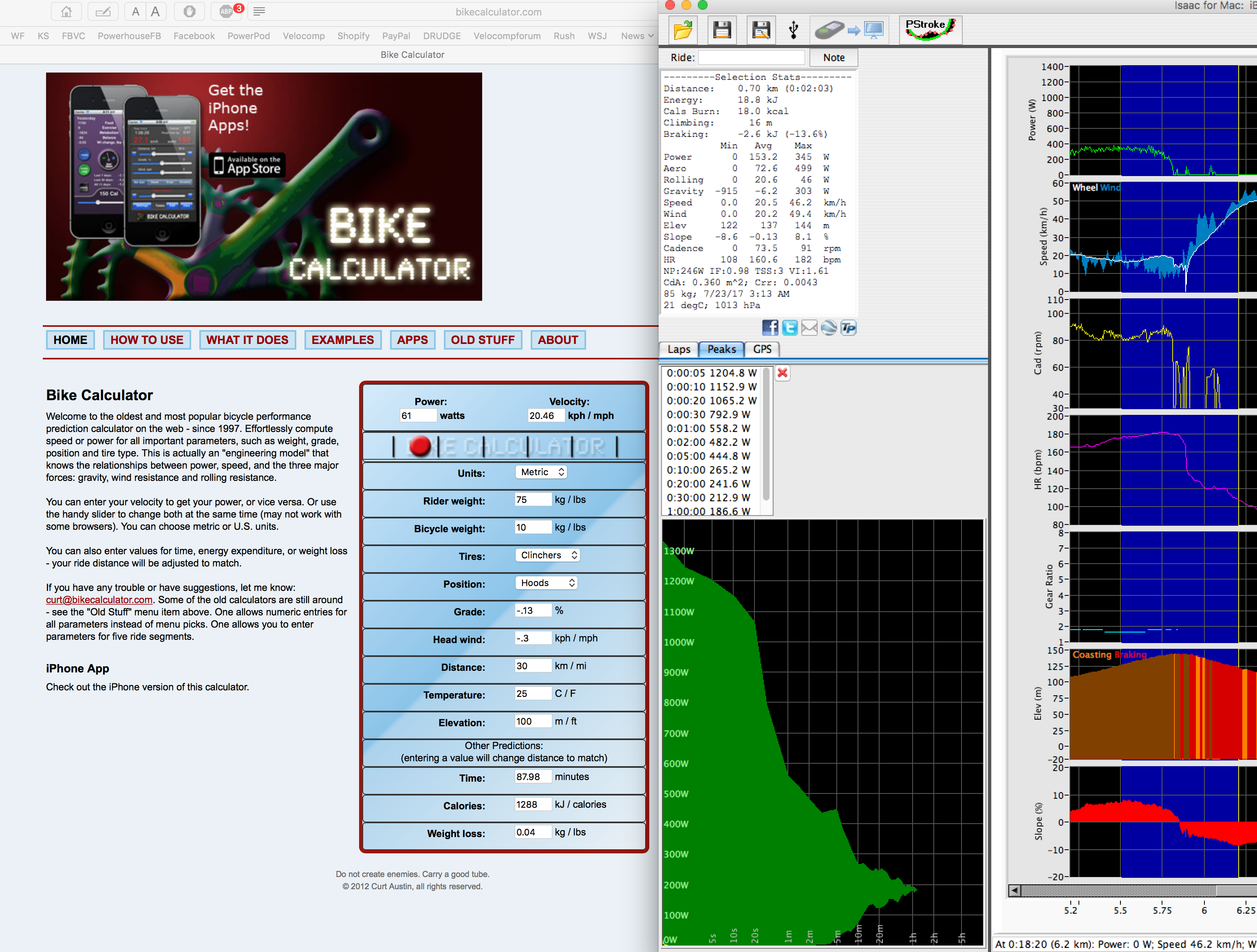Click the USB connection icon in Isaac
The height and width of the screenshot is (952, 1257).
click(794, 30)
